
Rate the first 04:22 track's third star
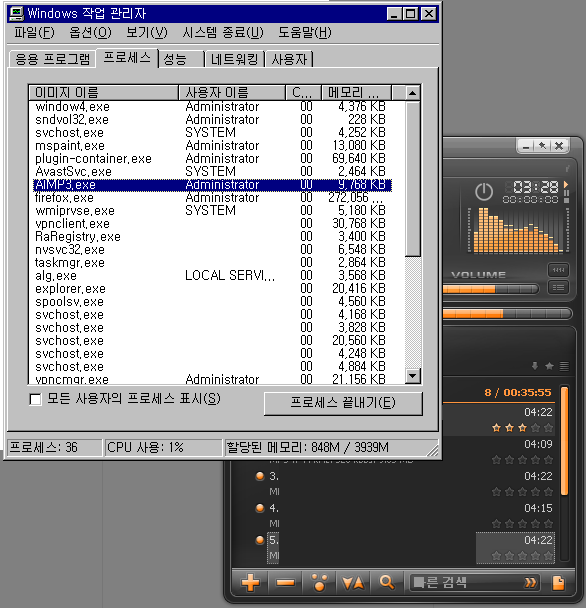(x=522, y=428)
